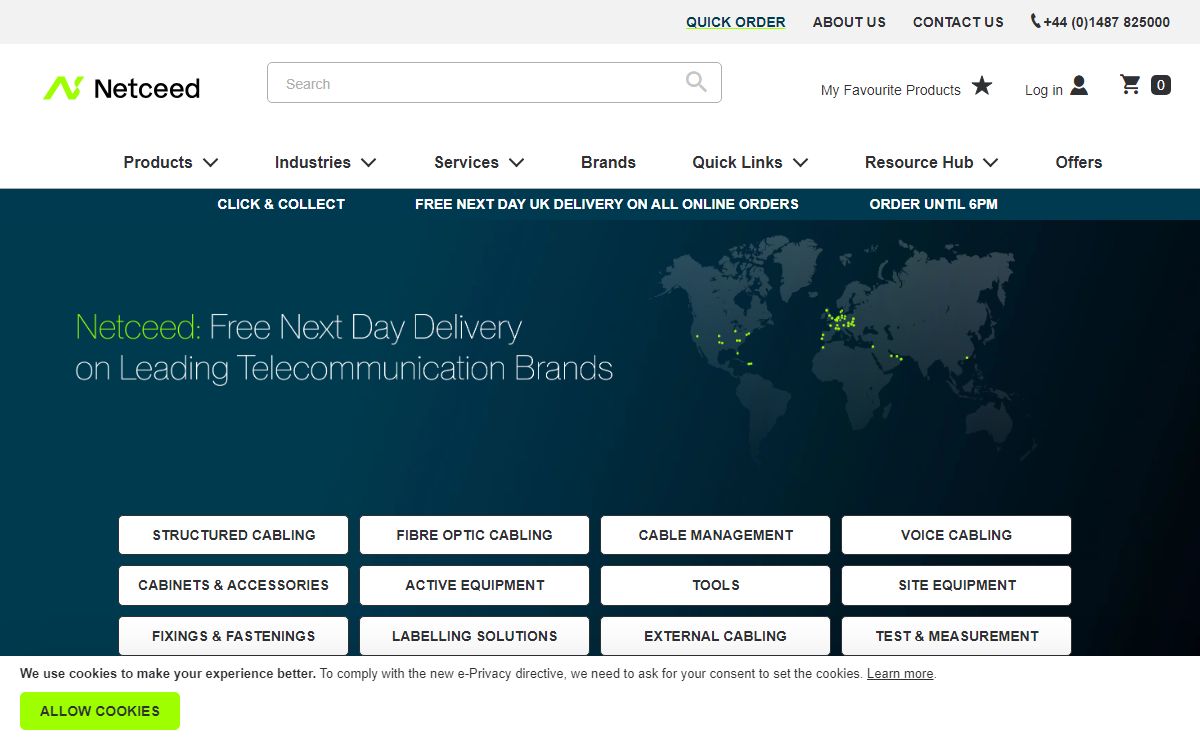Go to Contact Us page
This screenshot has width=1200, height=740.
958,22
